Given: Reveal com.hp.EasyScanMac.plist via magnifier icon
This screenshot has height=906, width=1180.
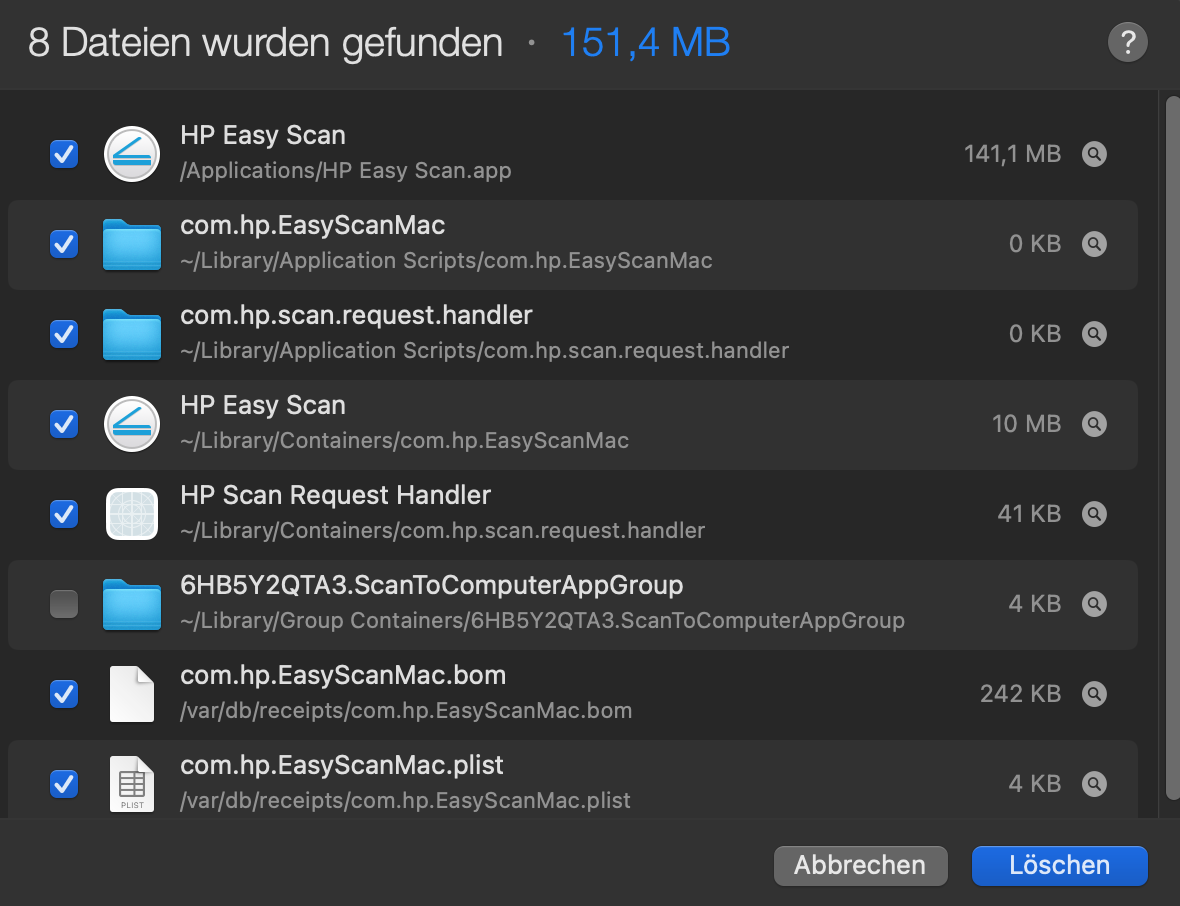Looking at the screenshot, I should tap(1094, 784).
